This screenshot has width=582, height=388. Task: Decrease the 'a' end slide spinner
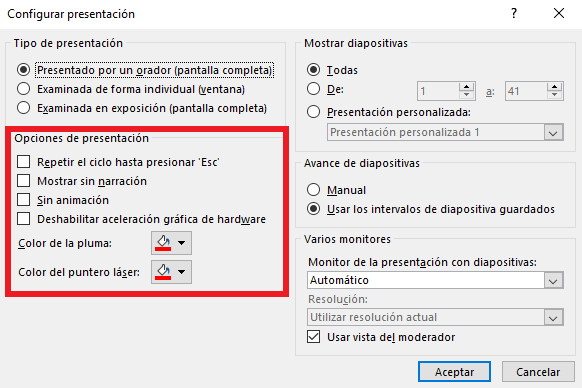(x=554, y=95)
